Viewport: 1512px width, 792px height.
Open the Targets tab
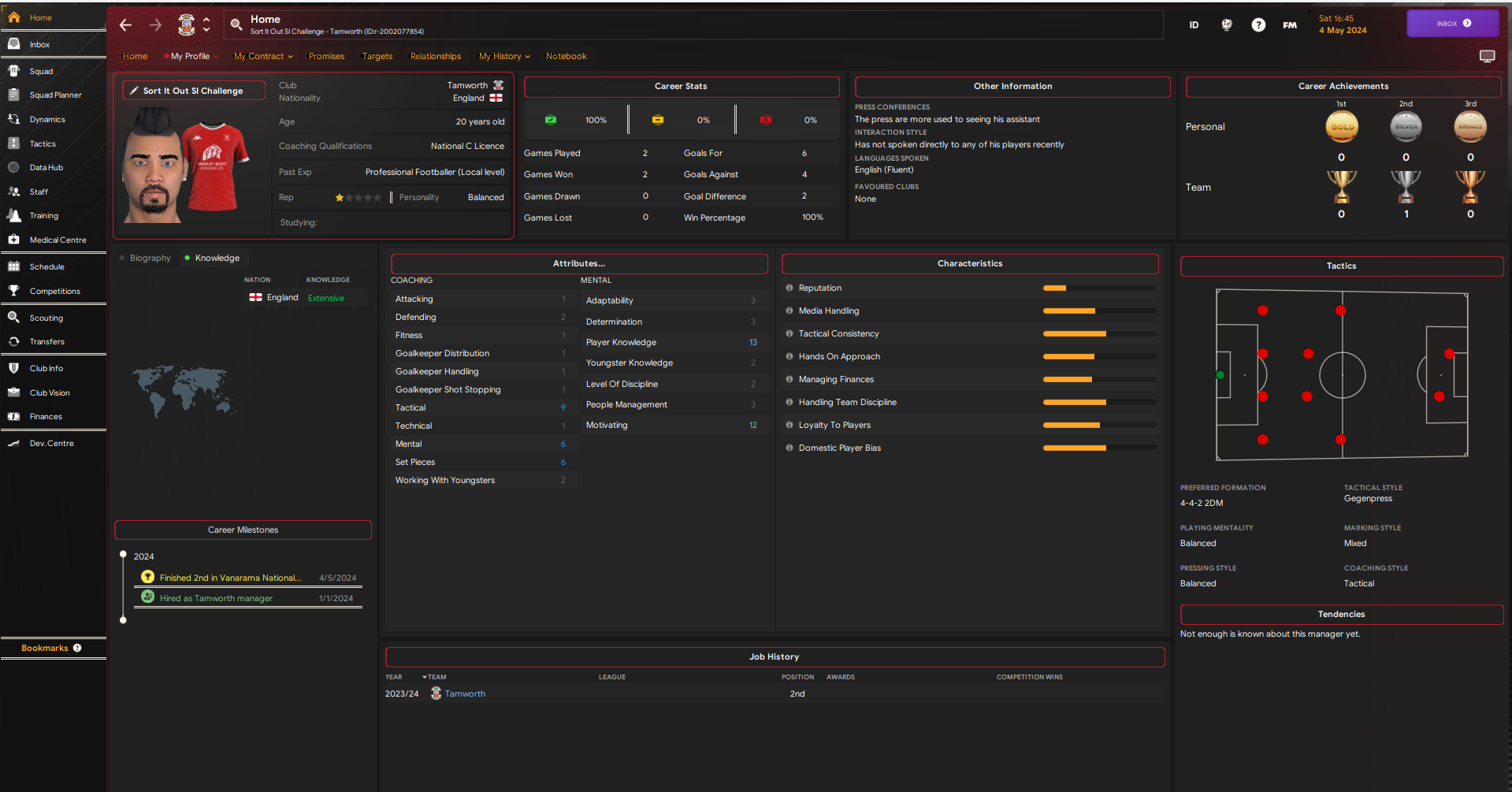coord(377,56)
